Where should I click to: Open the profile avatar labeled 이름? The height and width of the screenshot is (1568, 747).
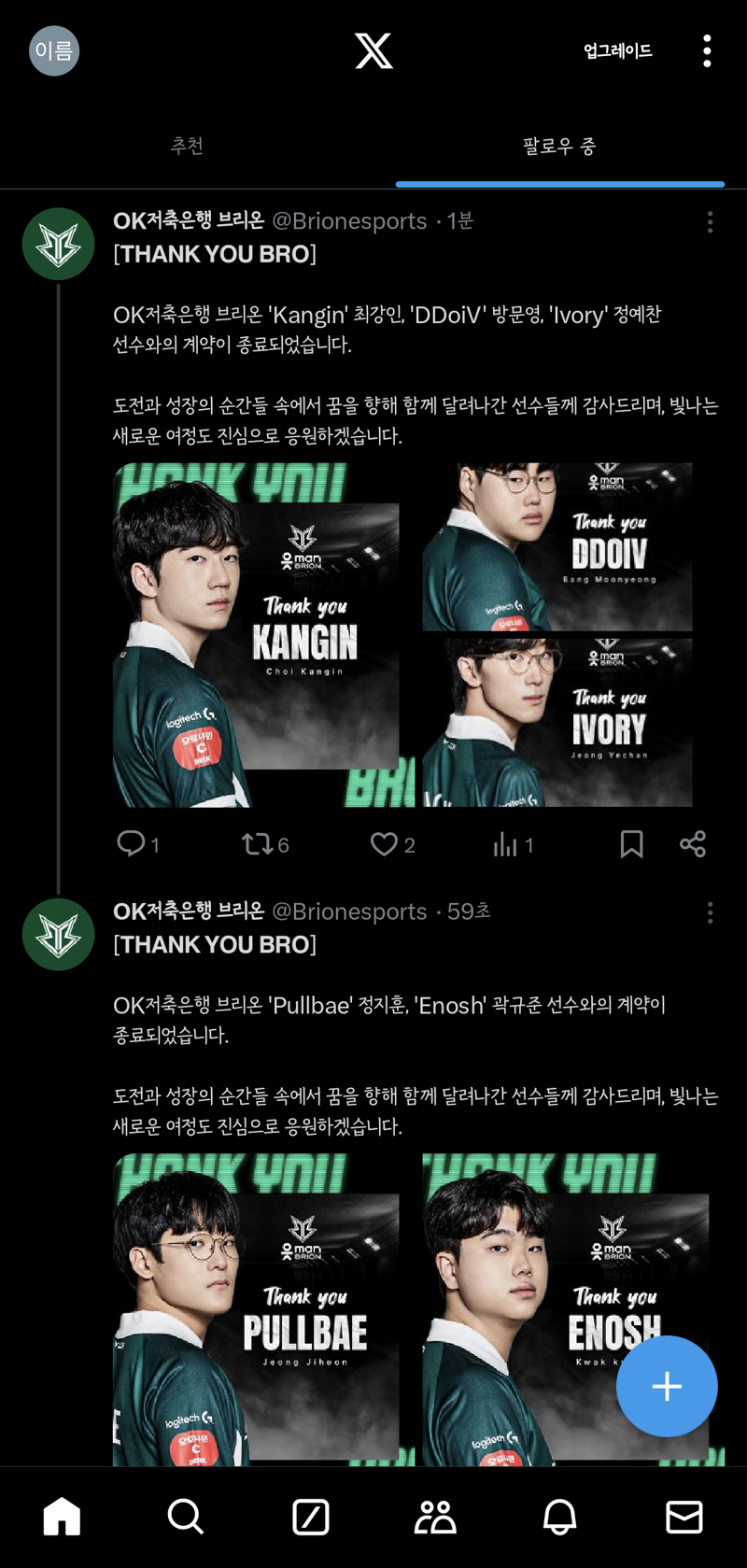[x=54, y=50]
